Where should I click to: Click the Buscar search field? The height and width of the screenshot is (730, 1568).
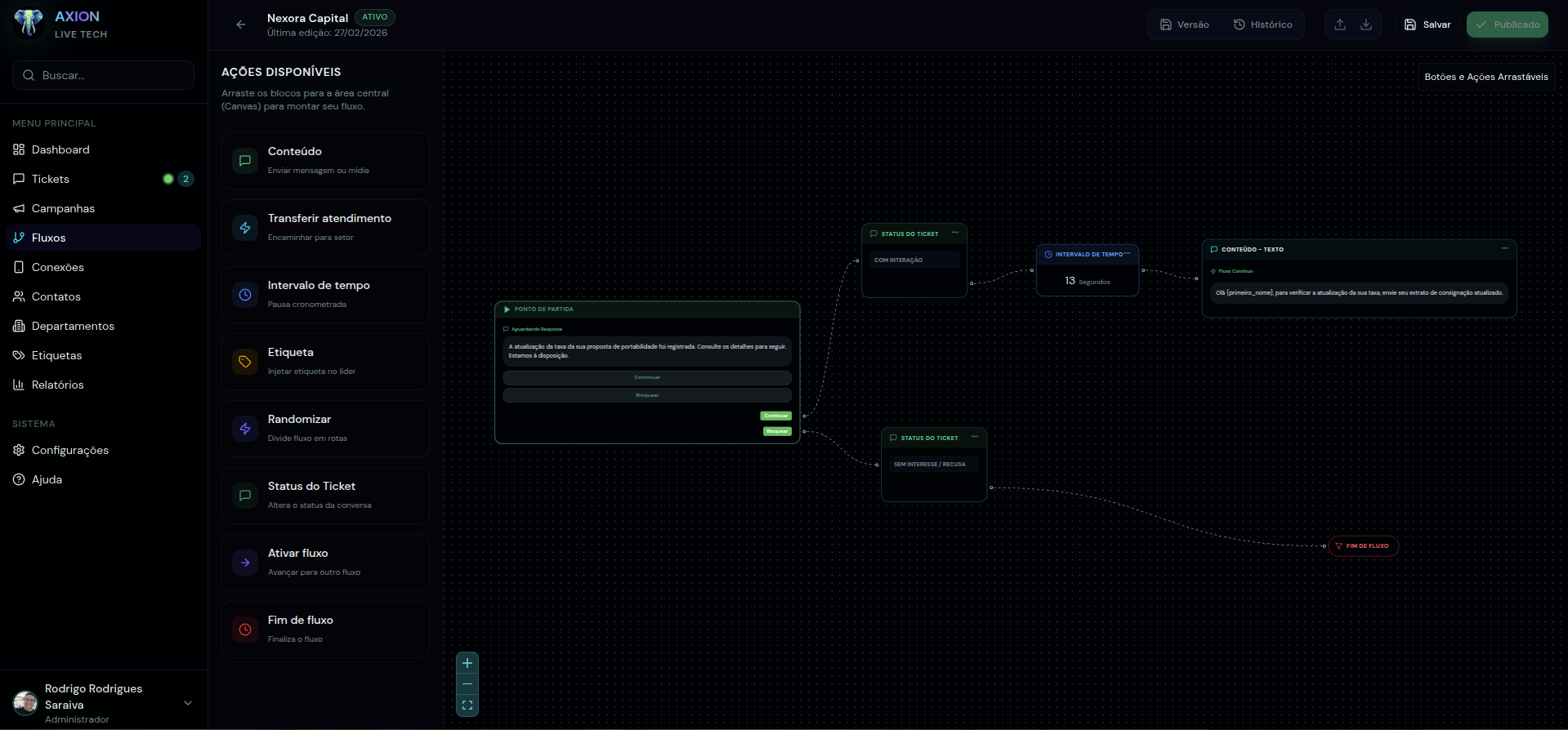click(x=104, y=75)
